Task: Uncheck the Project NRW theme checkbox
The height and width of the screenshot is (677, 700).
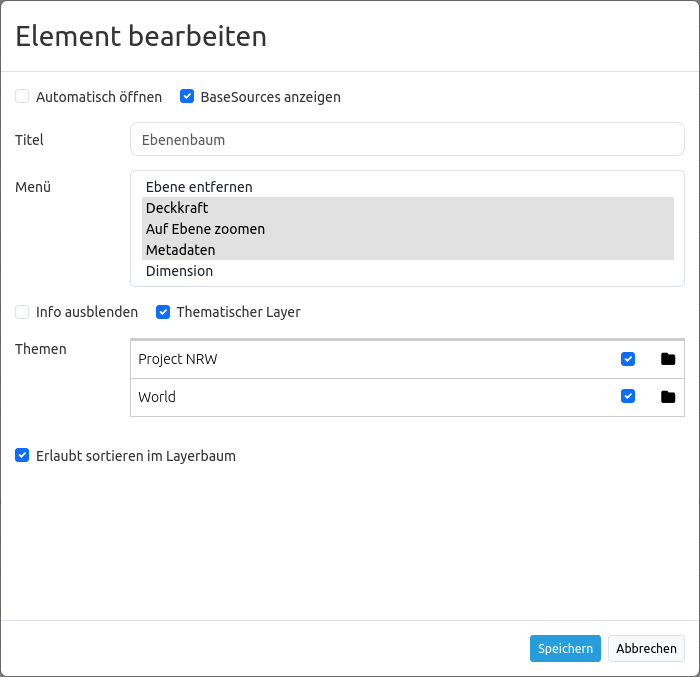Action: pyautogui.click(x=628, y=359)
